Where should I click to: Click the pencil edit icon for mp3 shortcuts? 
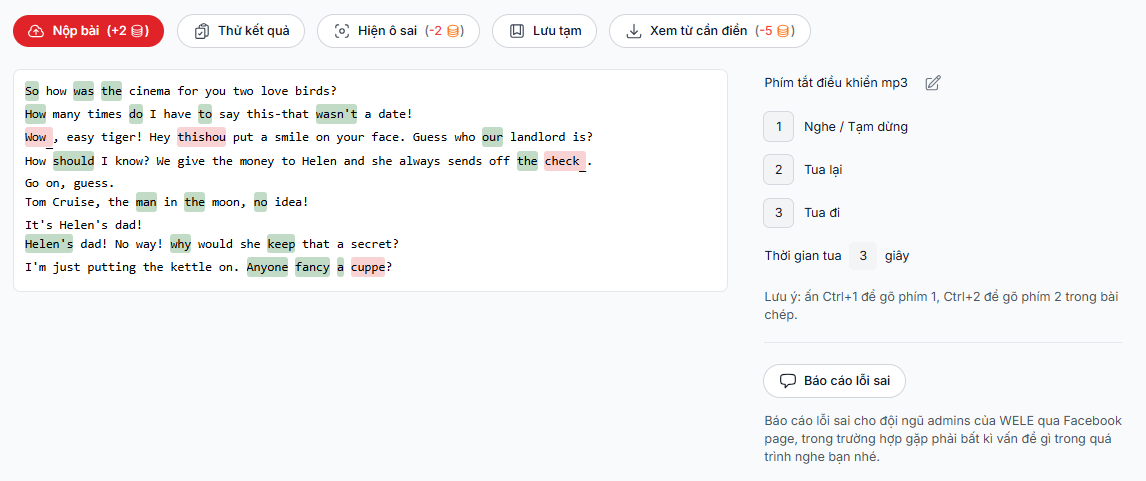933,83
